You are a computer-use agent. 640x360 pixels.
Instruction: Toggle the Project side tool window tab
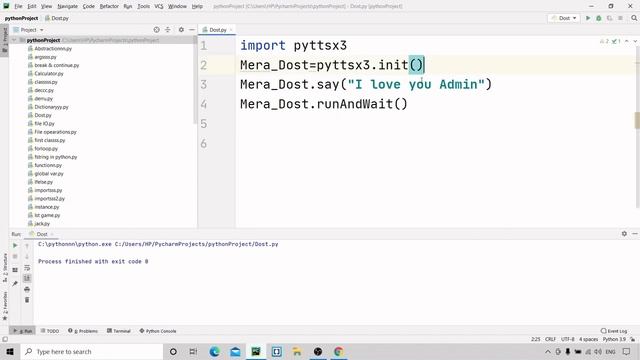tap(4, 40)
